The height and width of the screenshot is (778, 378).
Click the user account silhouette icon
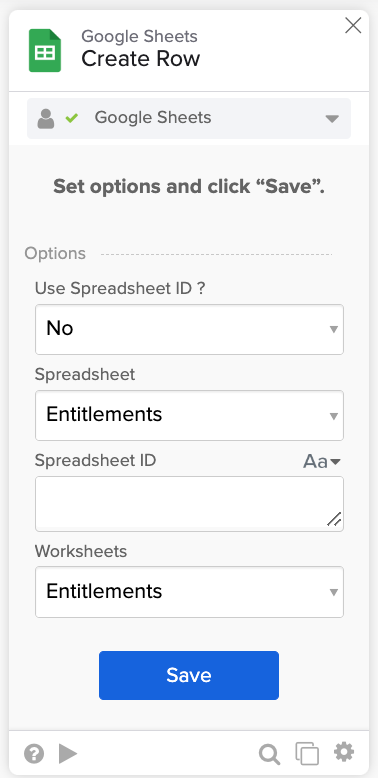click(46, 119)
